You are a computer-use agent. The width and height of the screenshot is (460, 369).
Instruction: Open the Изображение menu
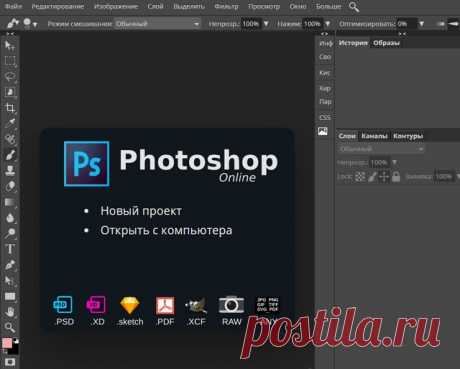(116, 6)
